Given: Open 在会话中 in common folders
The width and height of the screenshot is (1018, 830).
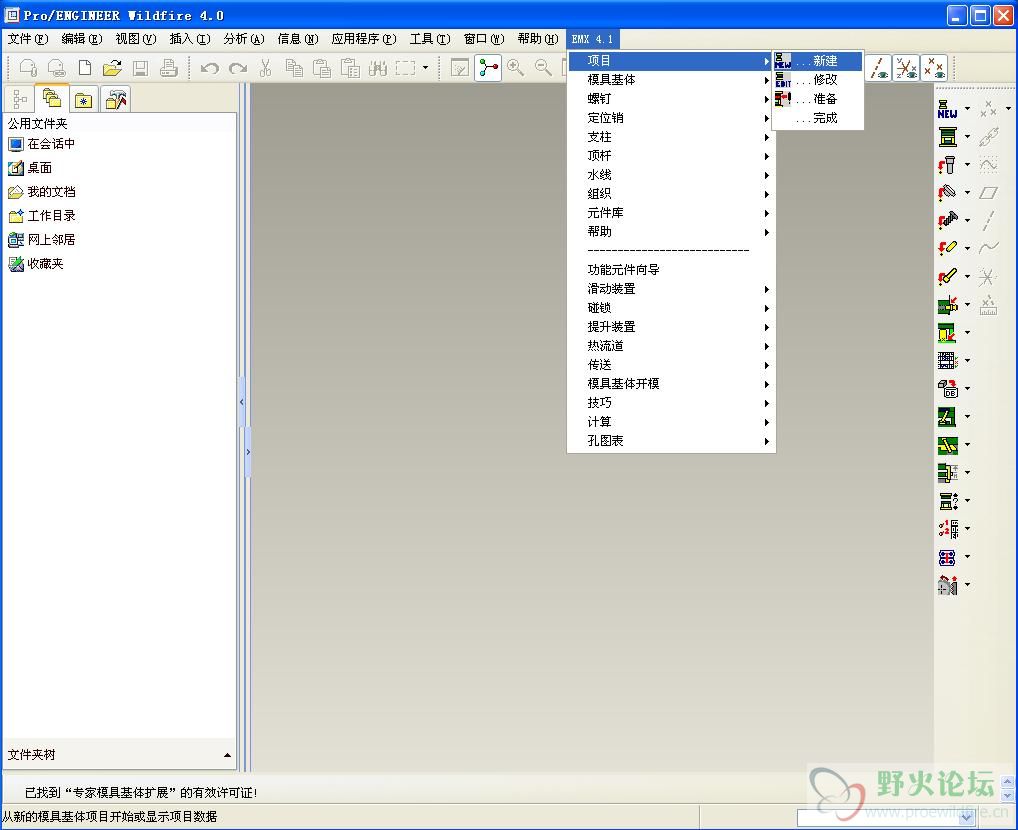Looking at the screenshot, I should [x=42, y=144].
